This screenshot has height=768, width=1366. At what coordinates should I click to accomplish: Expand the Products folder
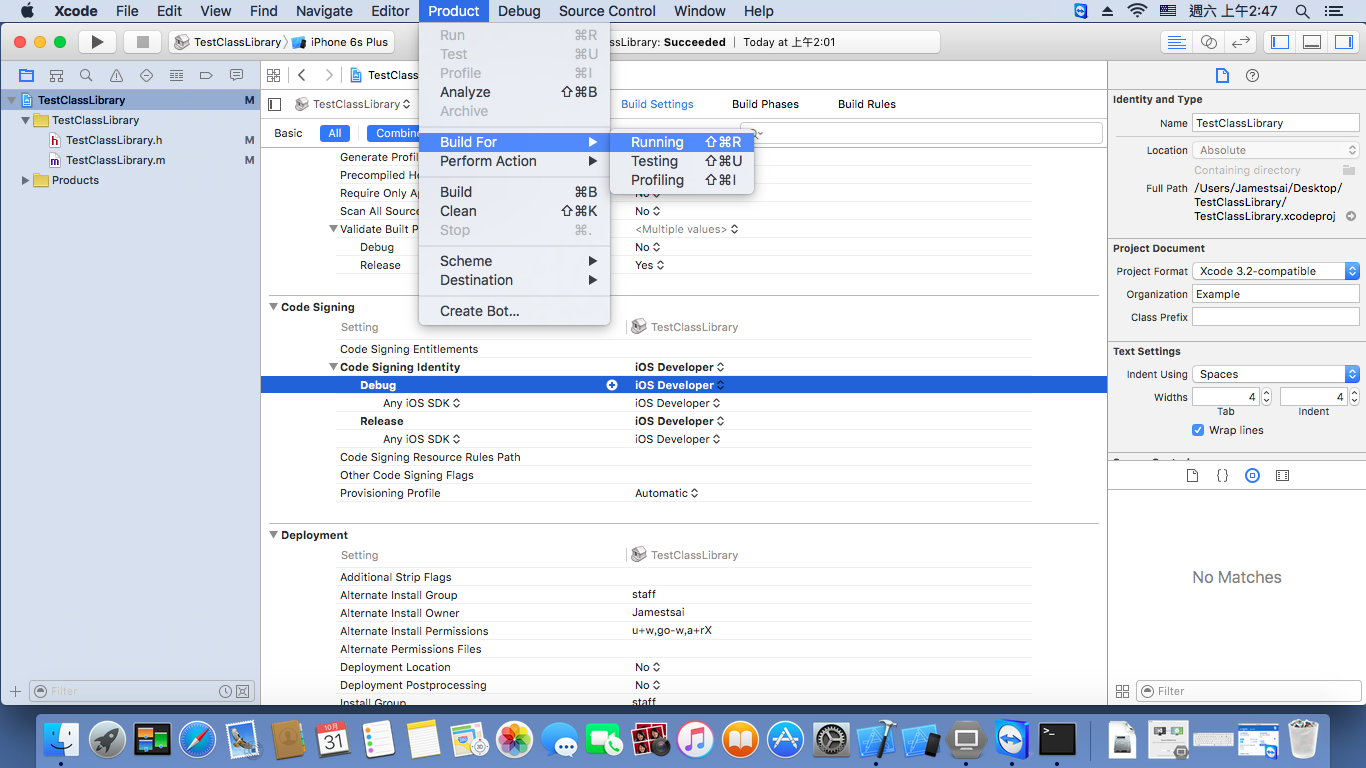point(26,180)
